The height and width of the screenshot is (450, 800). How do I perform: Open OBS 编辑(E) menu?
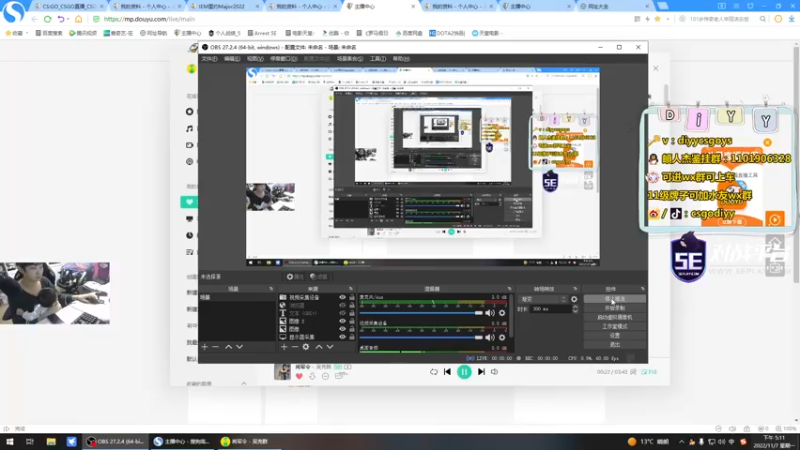(x=232, y=59)
